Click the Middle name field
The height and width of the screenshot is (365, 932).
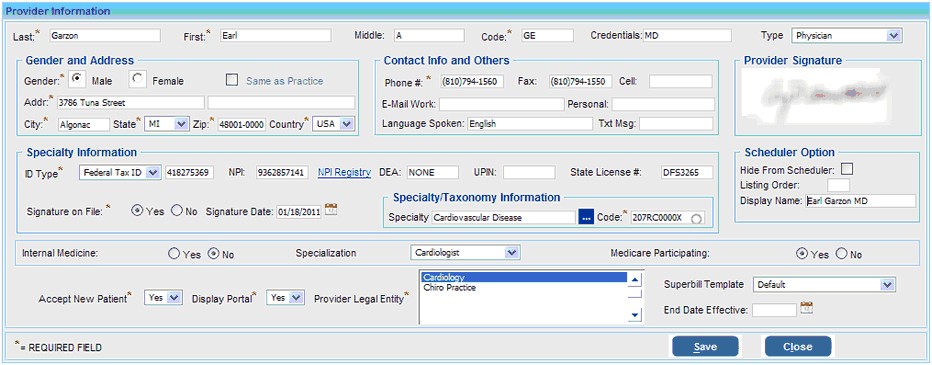click(429, 36)
